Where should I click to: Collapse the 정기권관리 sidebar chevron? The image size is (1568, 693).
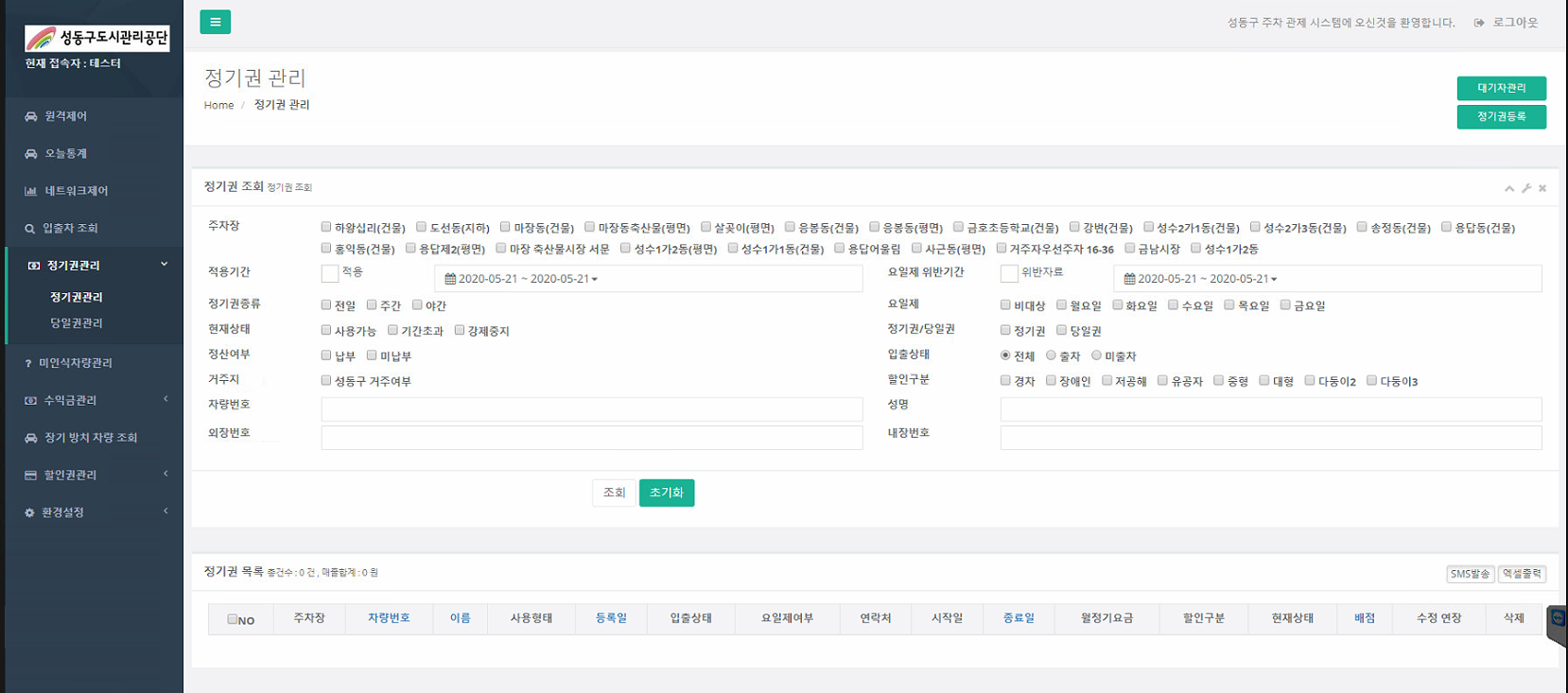point(165,265)
